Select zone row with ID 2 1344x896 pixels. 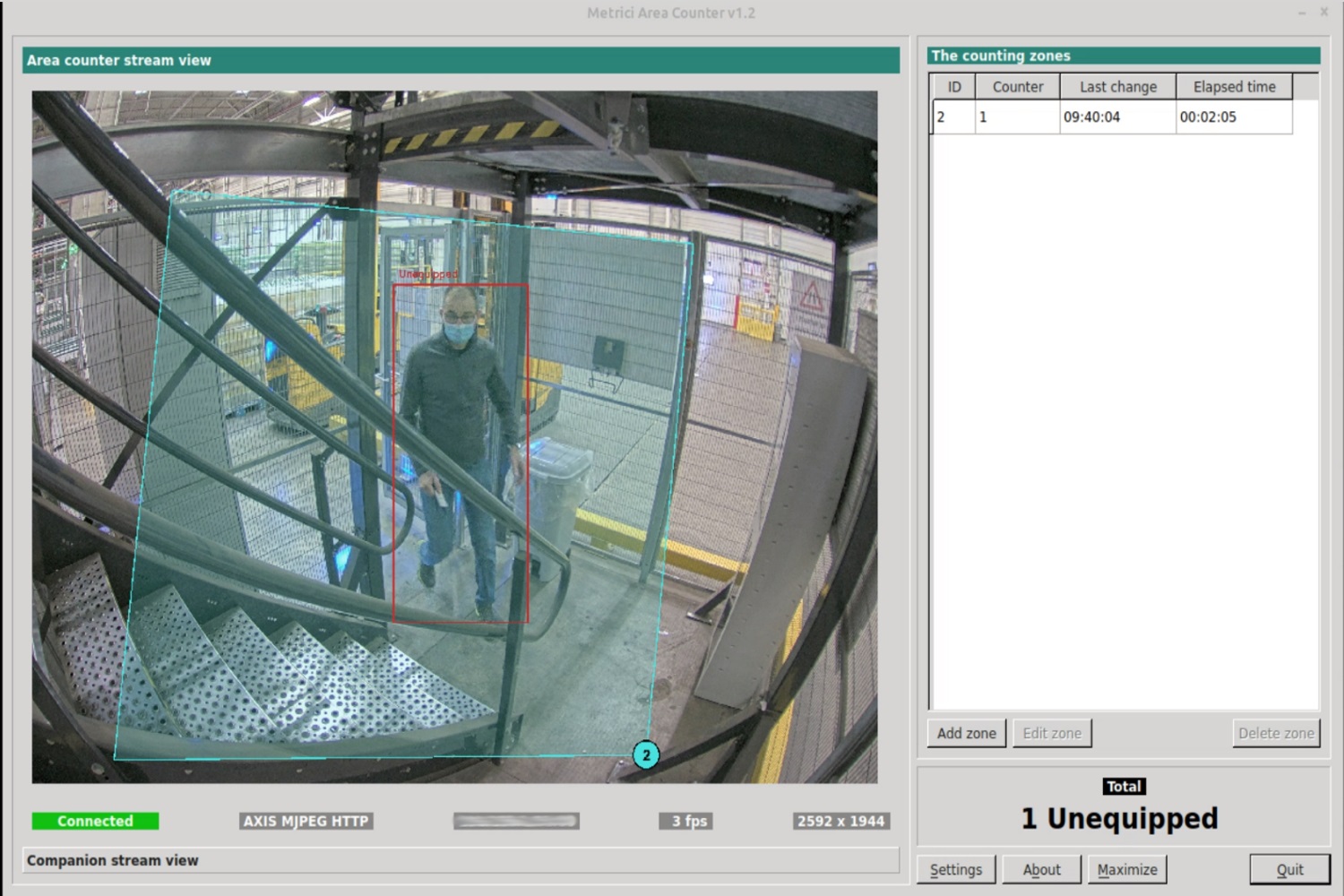coord(1111,117)
